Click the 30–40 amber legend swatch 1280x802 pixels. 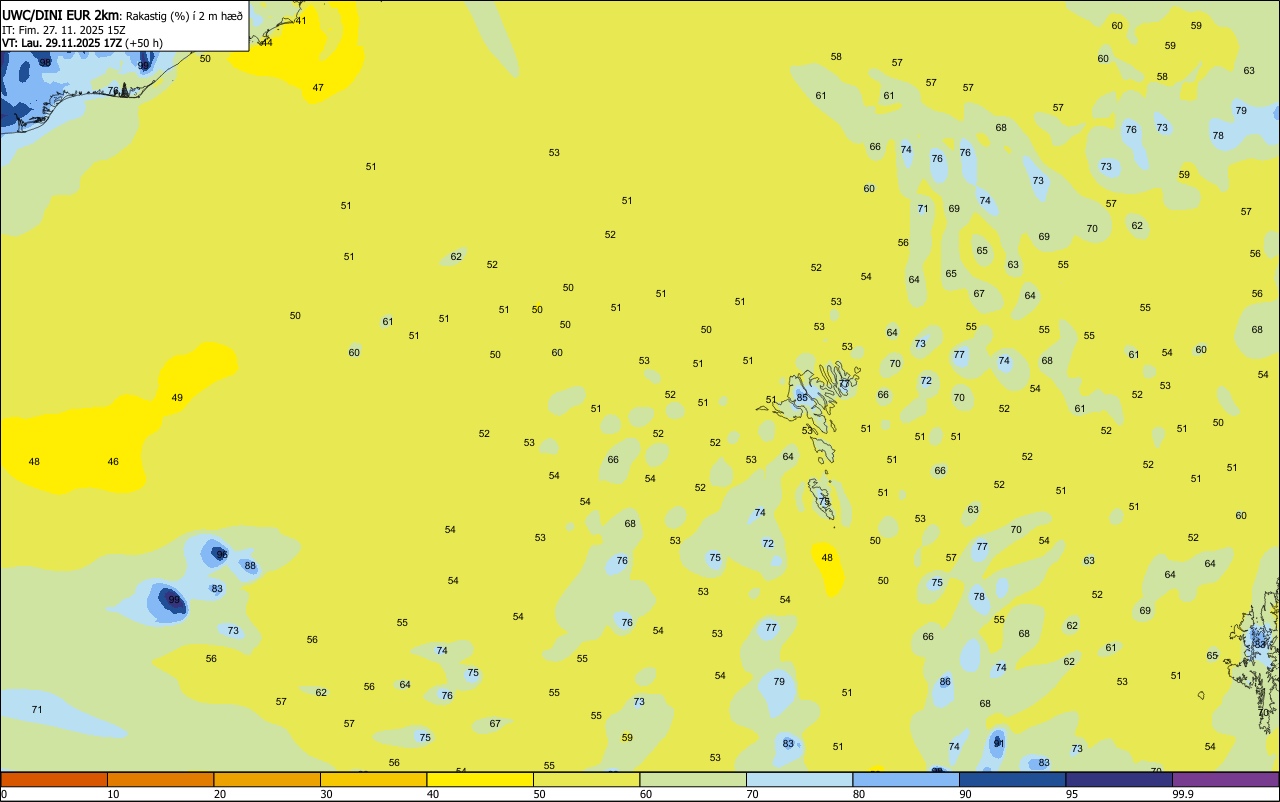click(x=373, y=779)
